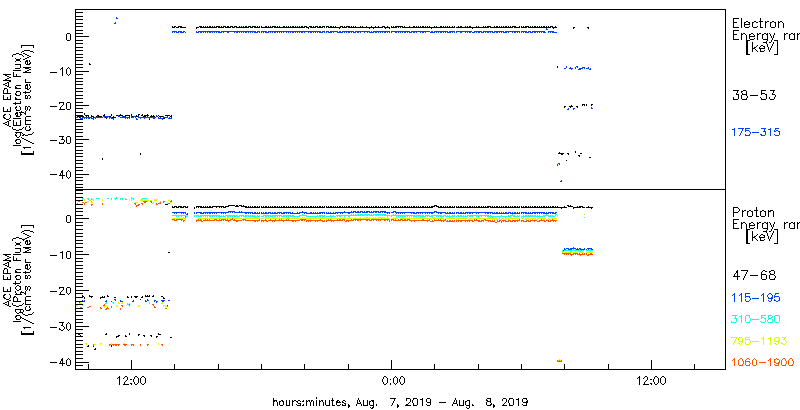Click the -20 tick label in proton panel
This screenshot has width=800, height=410.
(x=60, y=291)
